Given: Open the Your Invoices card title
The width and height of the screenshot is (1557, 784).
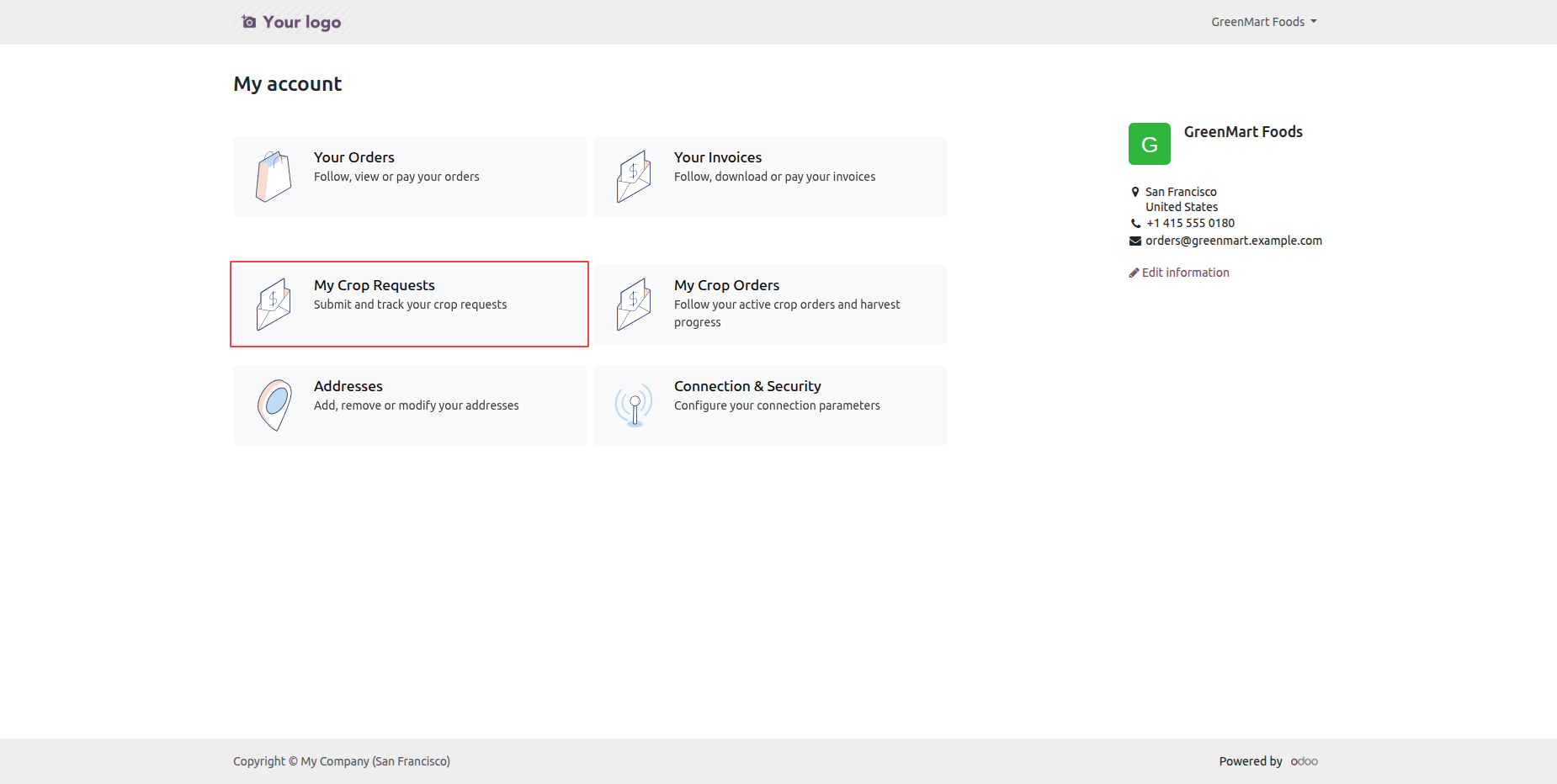Looking at the screenshot, I should coord(718,157).
